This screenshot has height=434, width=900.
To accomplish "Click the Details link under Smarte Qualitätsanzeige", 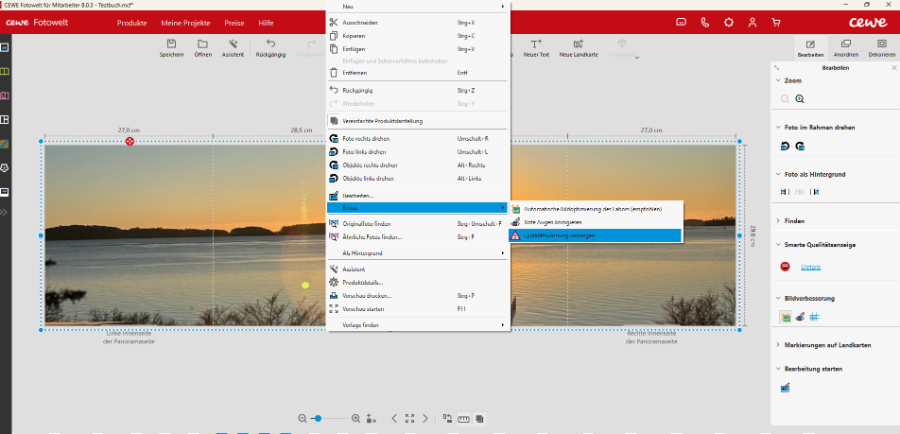I will [x=810, y=267].
